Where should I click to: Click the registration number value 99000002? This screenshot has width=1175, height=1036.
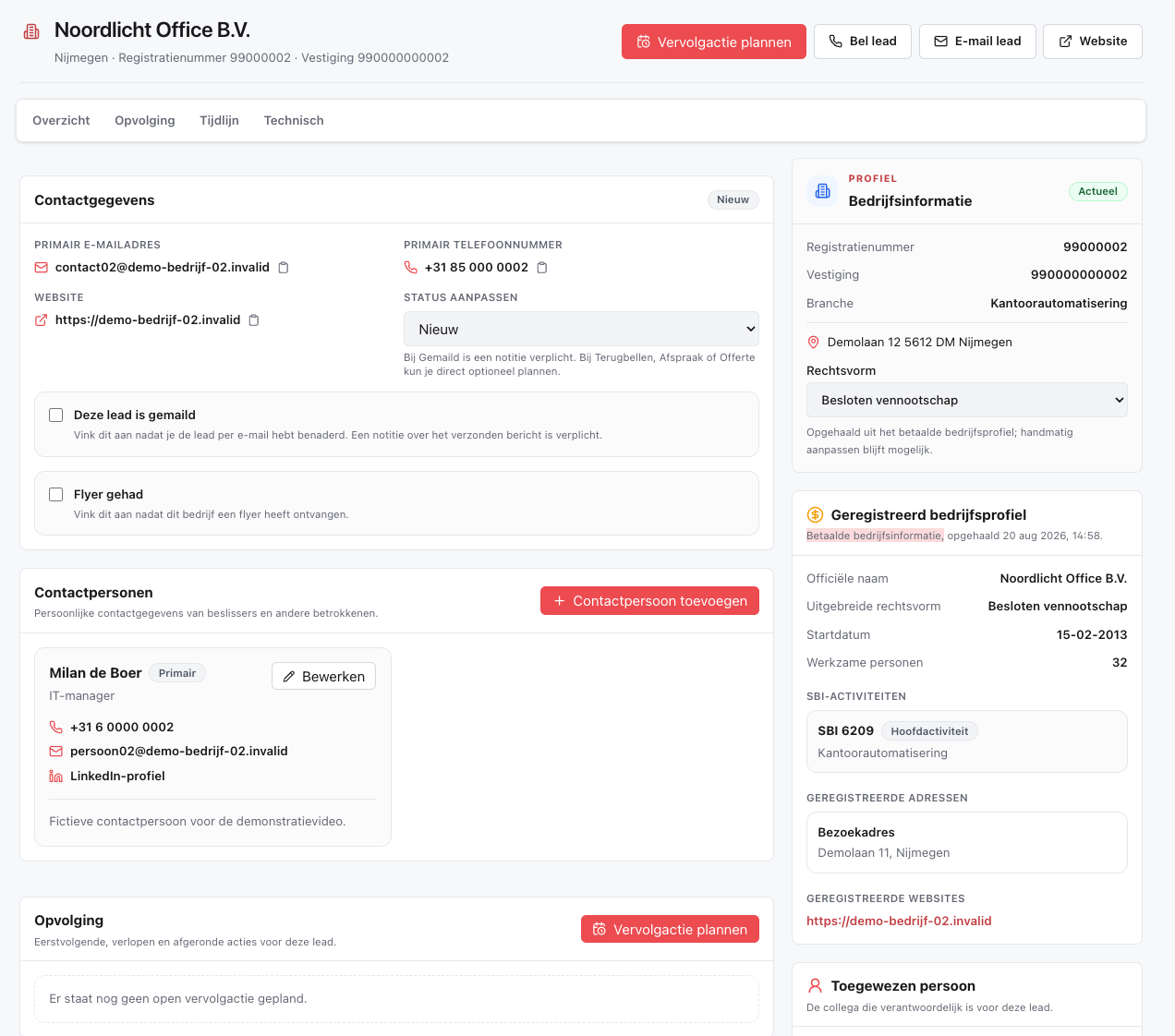[1096, 247]
